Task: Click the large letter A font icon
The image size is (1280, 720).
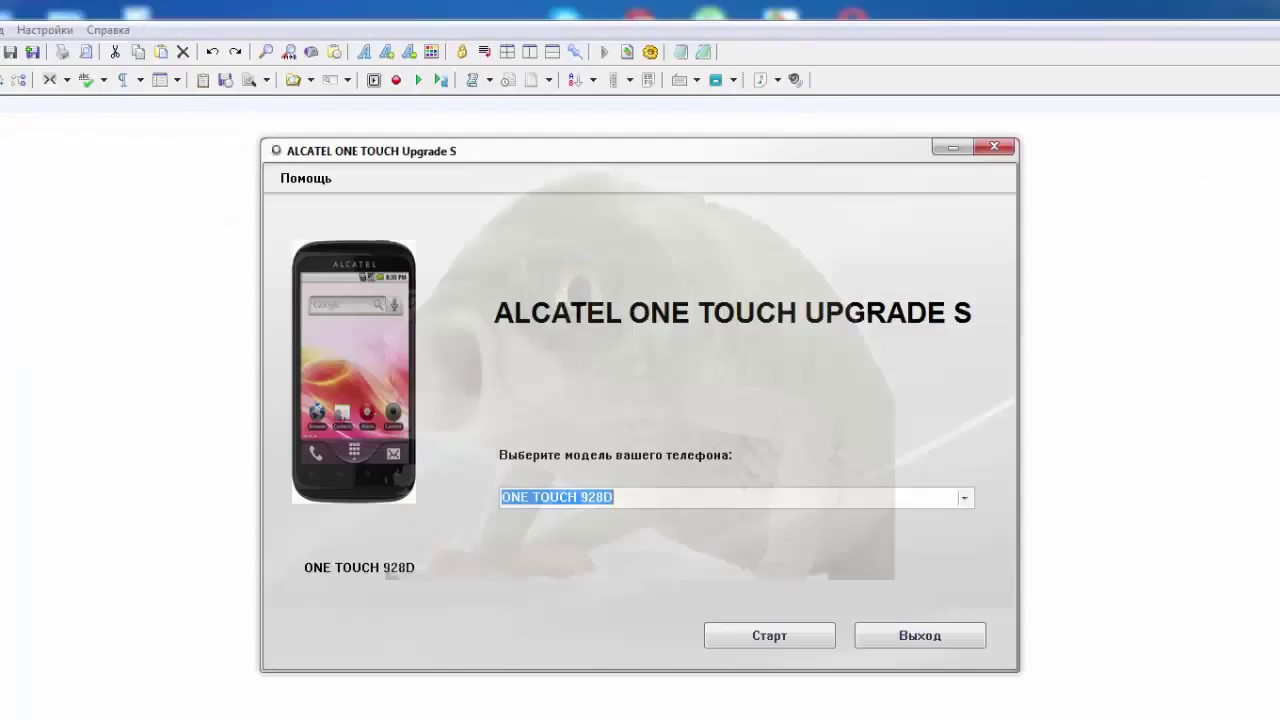Action: [x=364, y=52]
